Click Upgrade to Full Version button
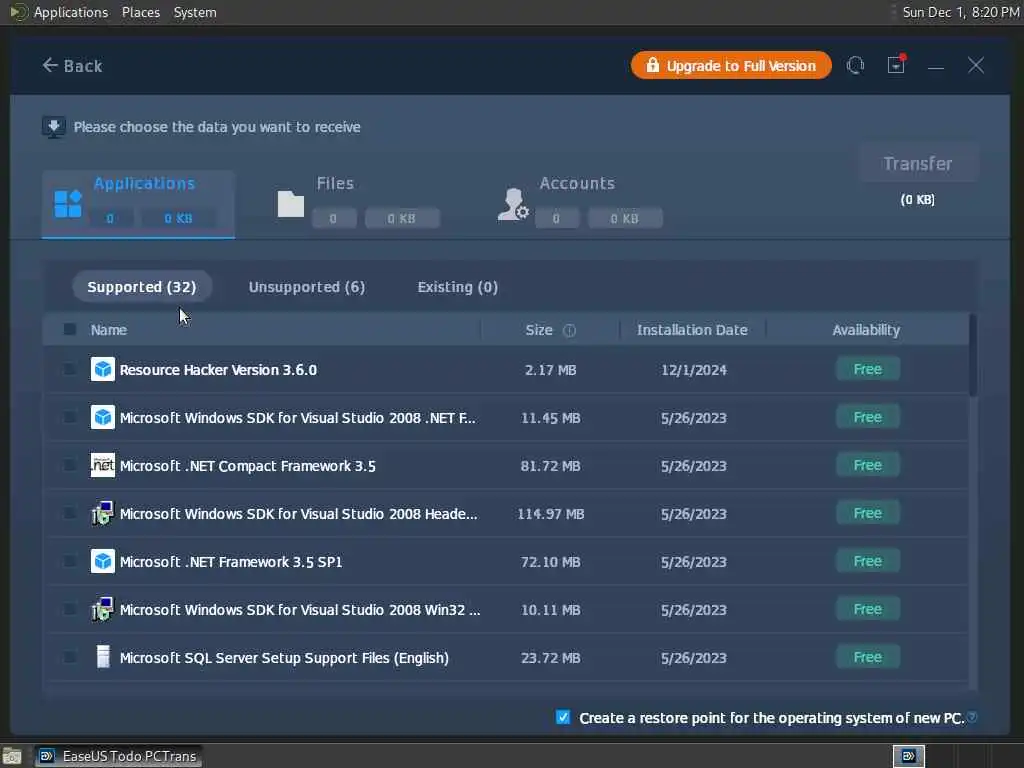The width and height of the screenshot is (1024, 768). click(x=731, y=65)
